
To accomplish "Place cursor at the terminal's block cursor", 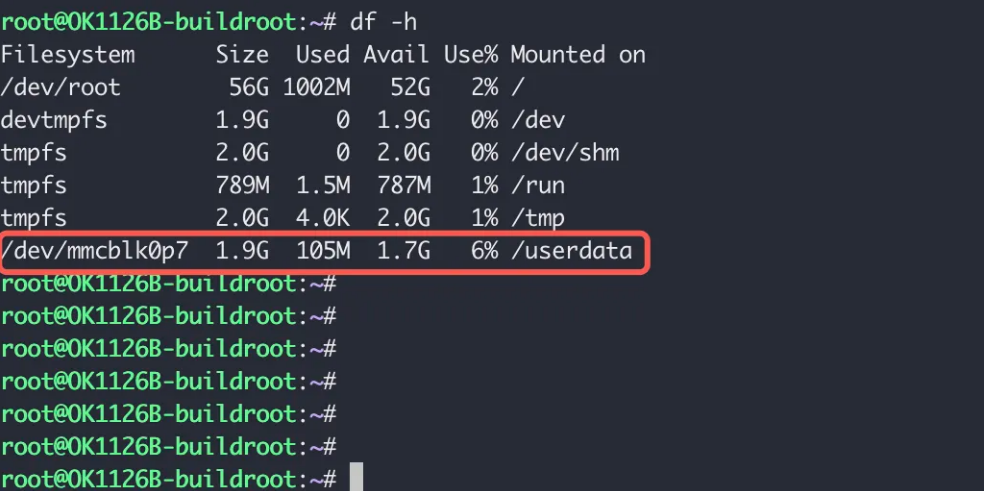I will 356,478.
